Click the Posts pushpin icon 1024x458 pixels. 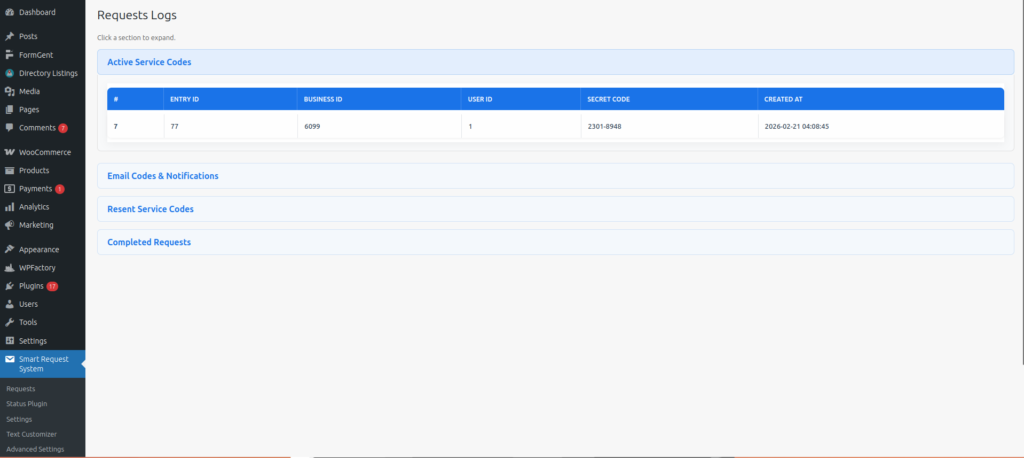point(9,36)
